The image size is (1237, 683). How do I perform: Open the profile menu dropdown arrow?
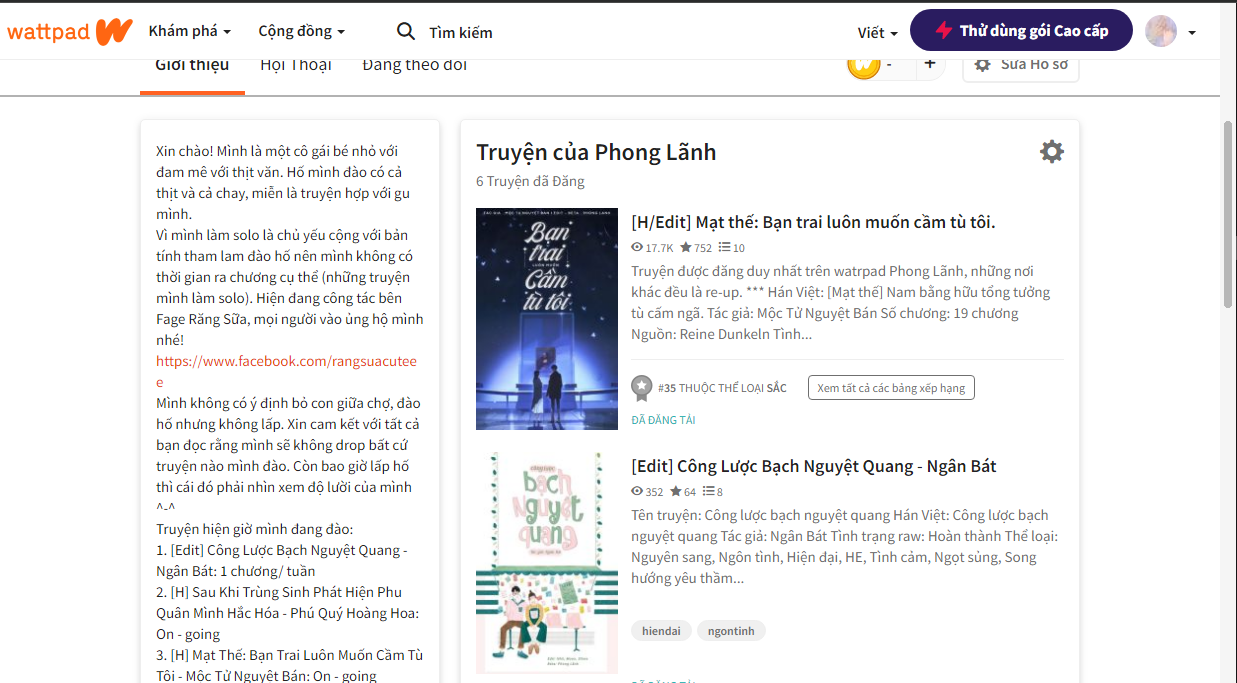tap(1192, 33)
